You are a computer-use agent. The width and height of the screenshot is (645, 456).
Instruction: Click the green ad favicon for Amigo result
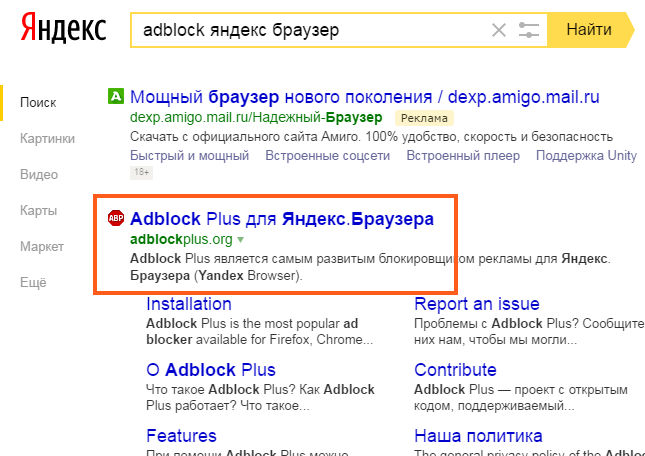click(116, 96)
